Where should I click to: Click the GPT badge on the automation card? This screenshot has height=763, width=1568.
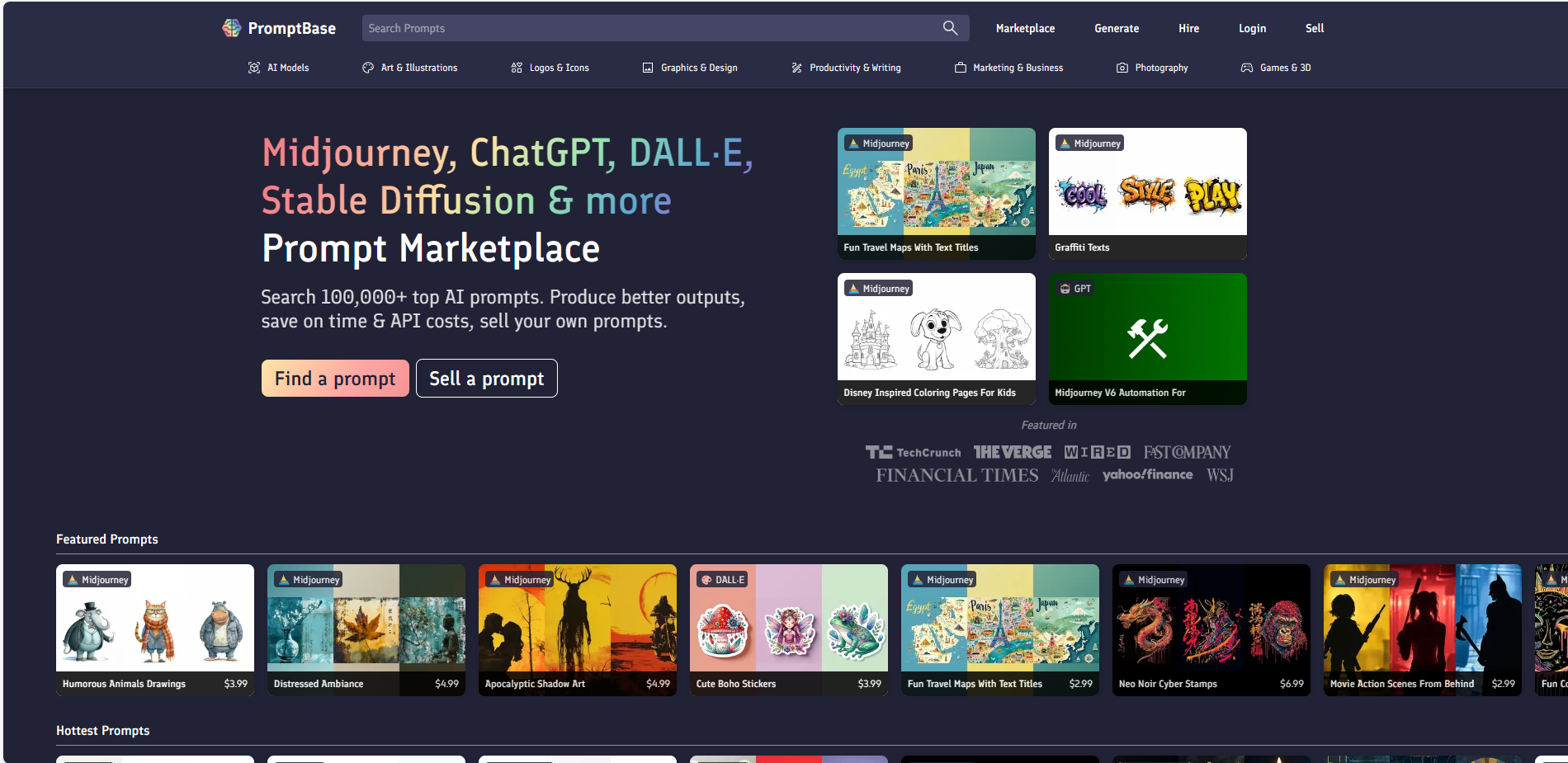[1075, 289]
